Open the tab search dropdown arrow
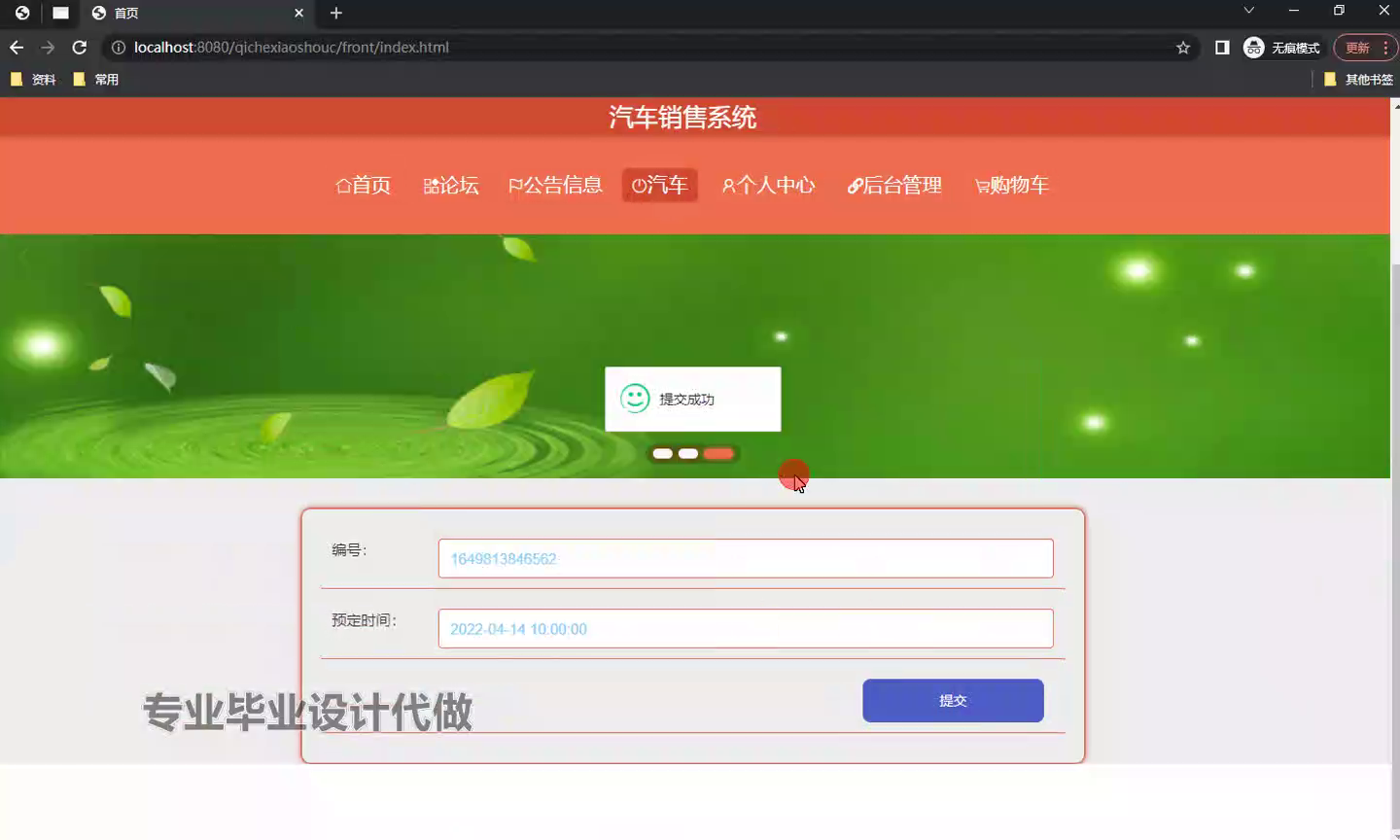 pyautogui.click(x=1249, y=11)
